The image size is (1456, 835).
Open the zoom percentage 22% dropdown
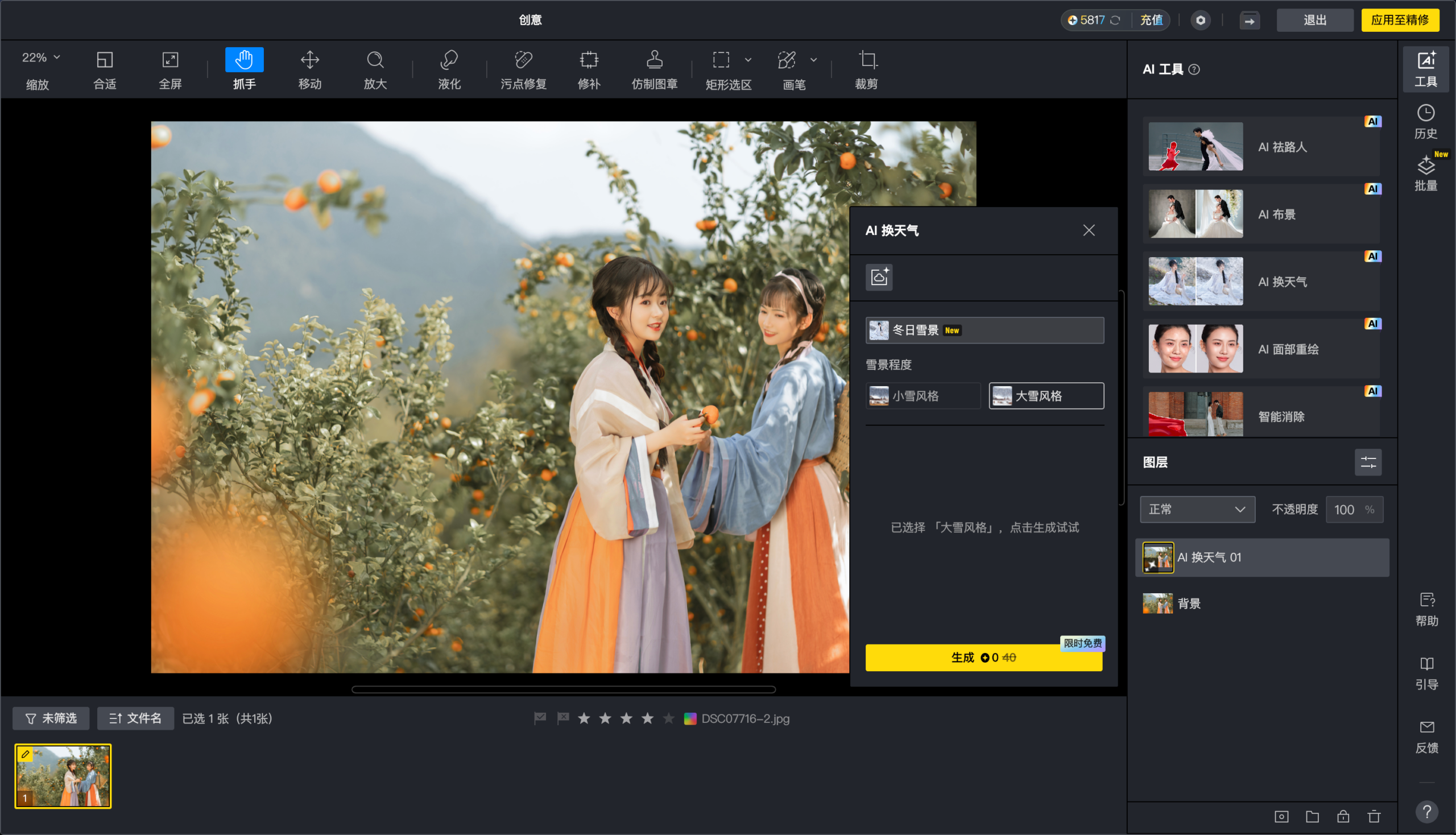(41, 57)
